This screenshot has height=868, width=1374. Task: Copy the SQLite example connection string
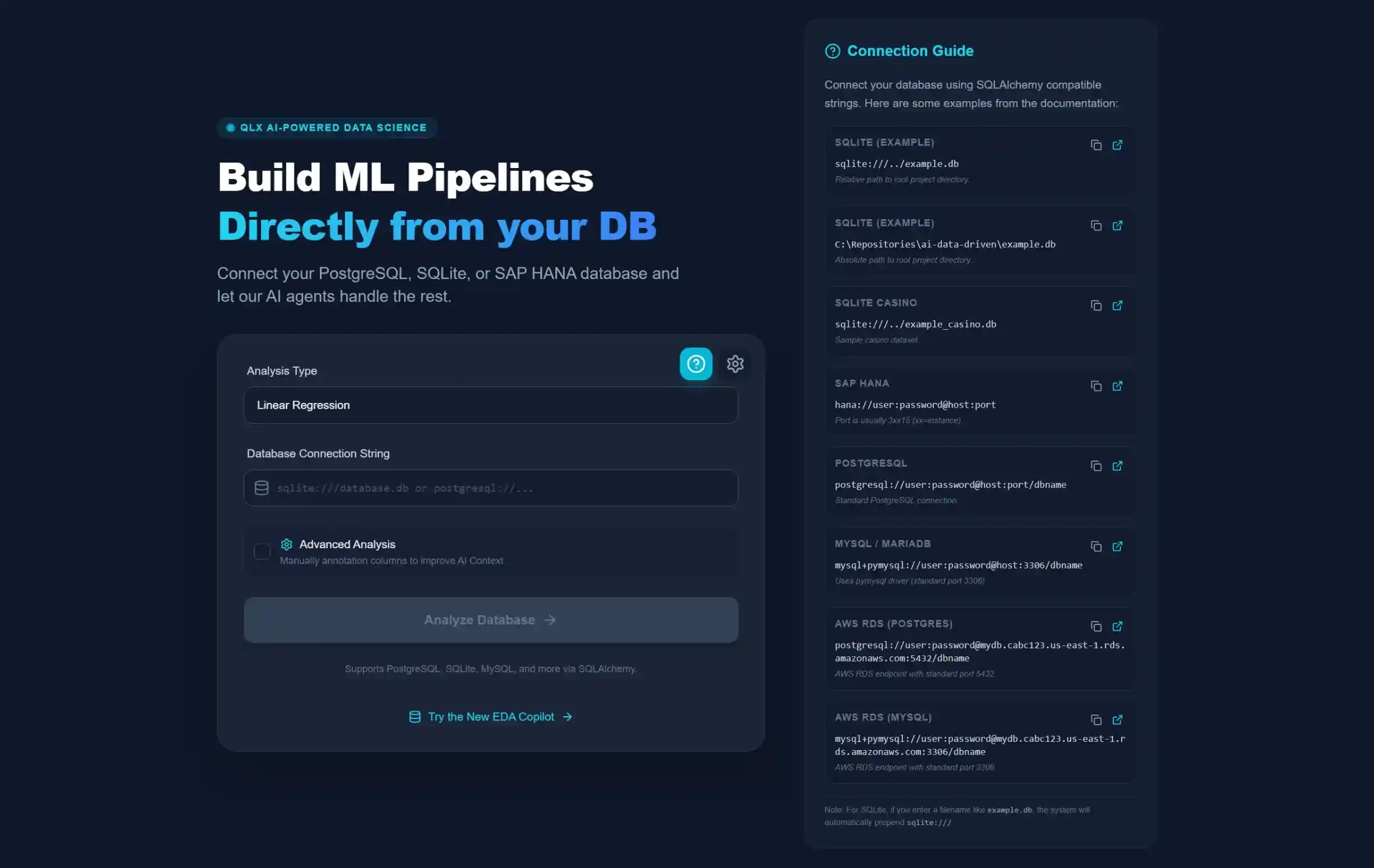[1097, 145]
